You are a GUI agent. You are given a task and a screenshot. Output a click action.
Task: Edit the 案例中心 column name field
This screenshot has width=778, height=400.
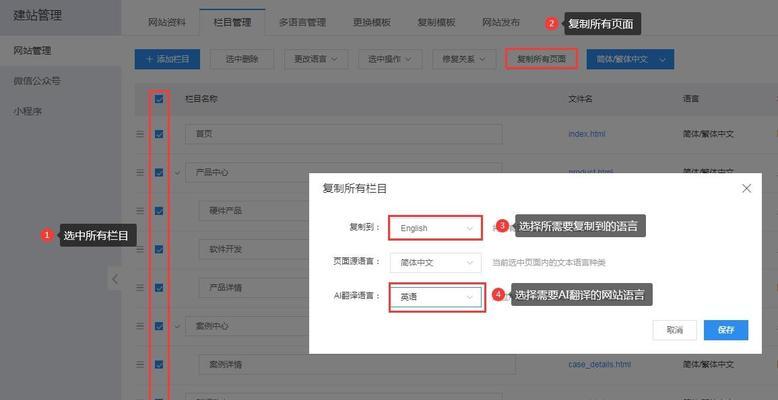coord(247,326)
